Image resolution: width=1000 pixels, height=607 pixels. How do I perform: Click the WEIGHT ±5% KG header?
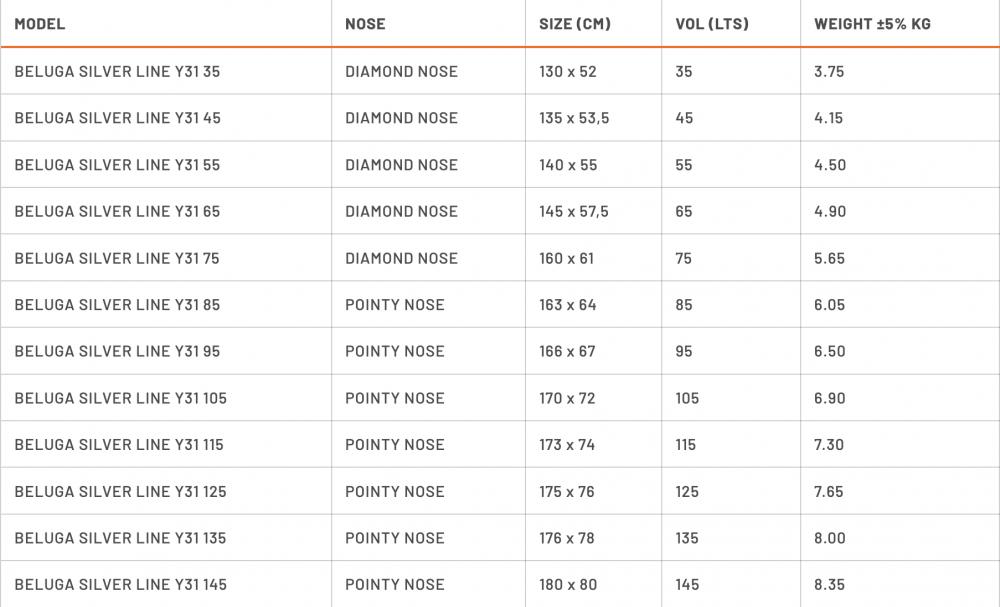pos(872,23)
